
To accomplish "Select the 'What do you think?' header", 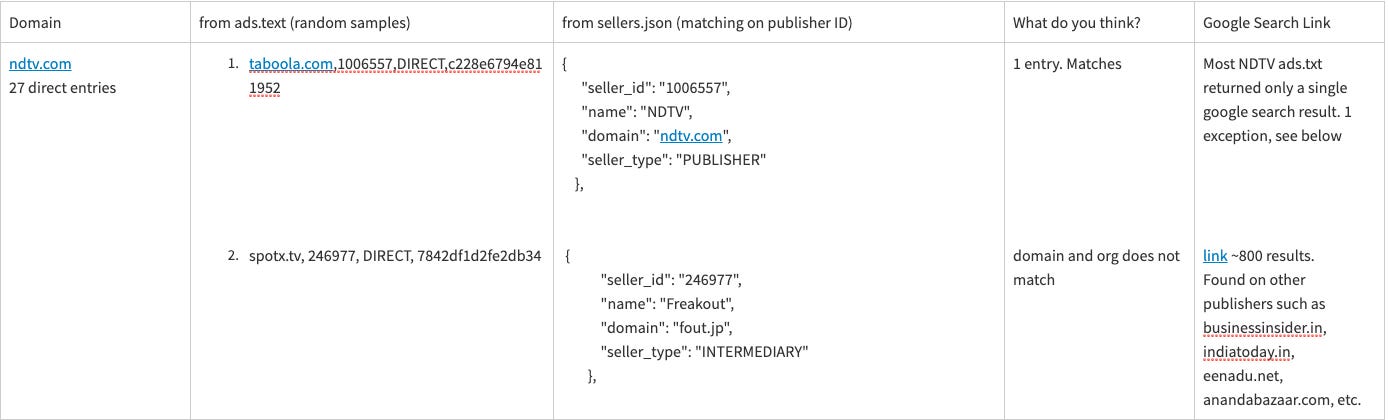I will pos(1076,23).
